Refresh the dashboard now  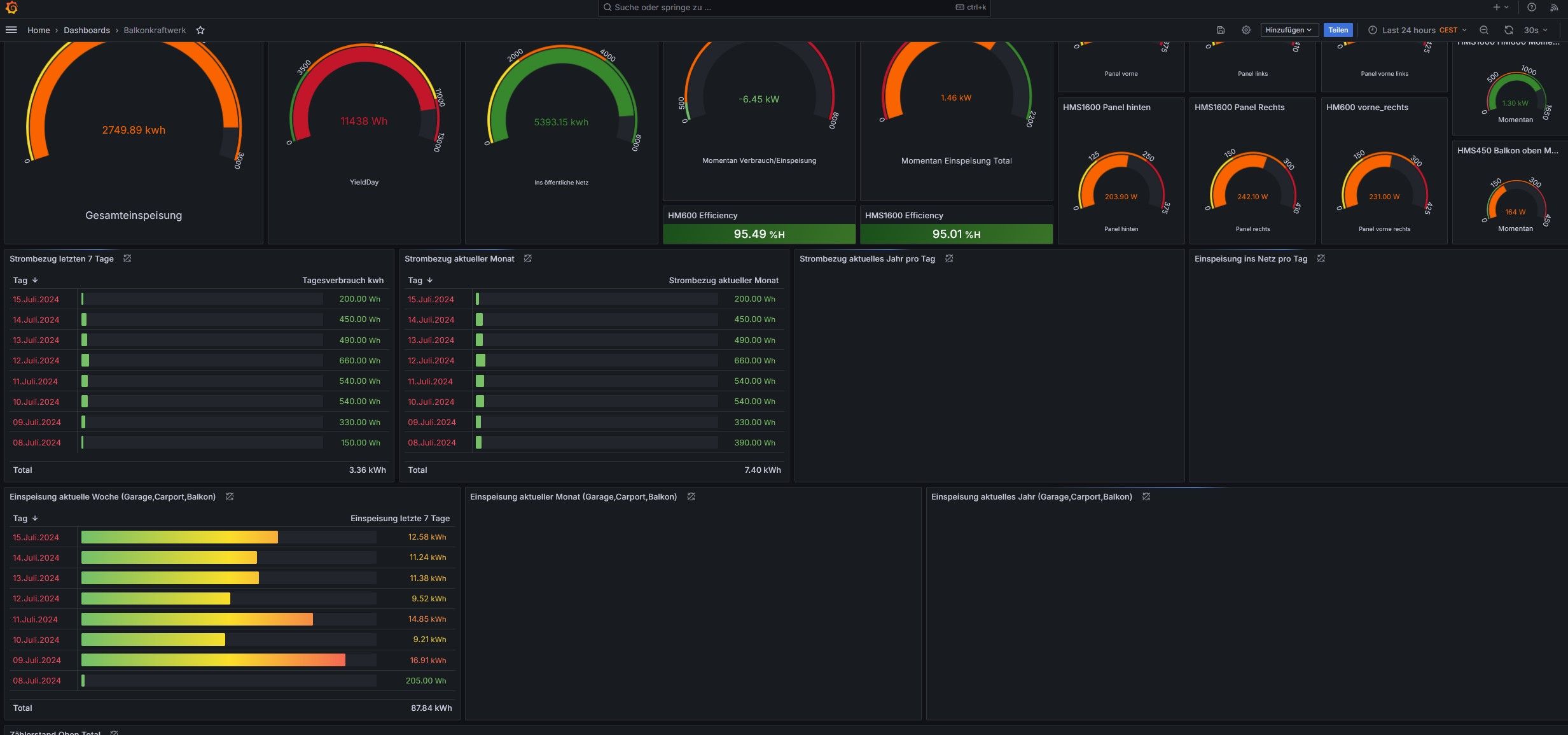click(1508, 30)
